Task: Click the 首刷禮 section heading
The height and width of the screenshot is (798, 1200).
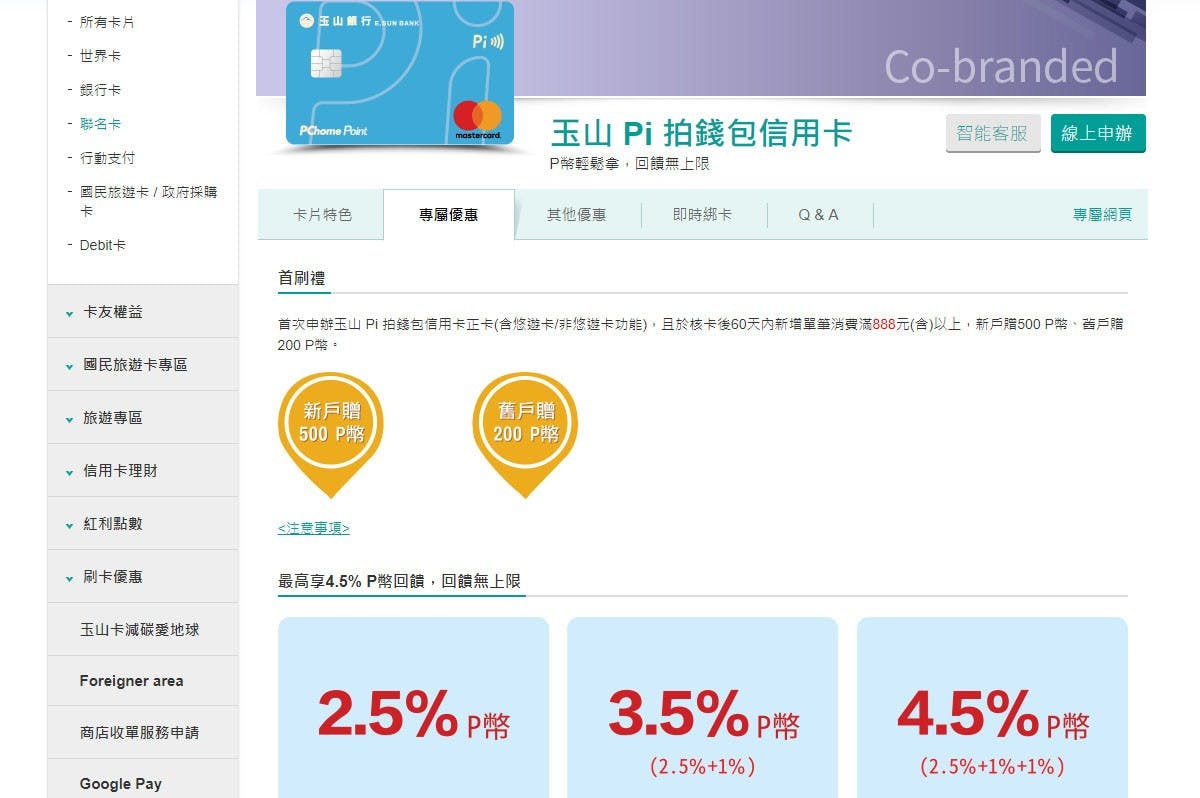Action: [x=301, y=278]
